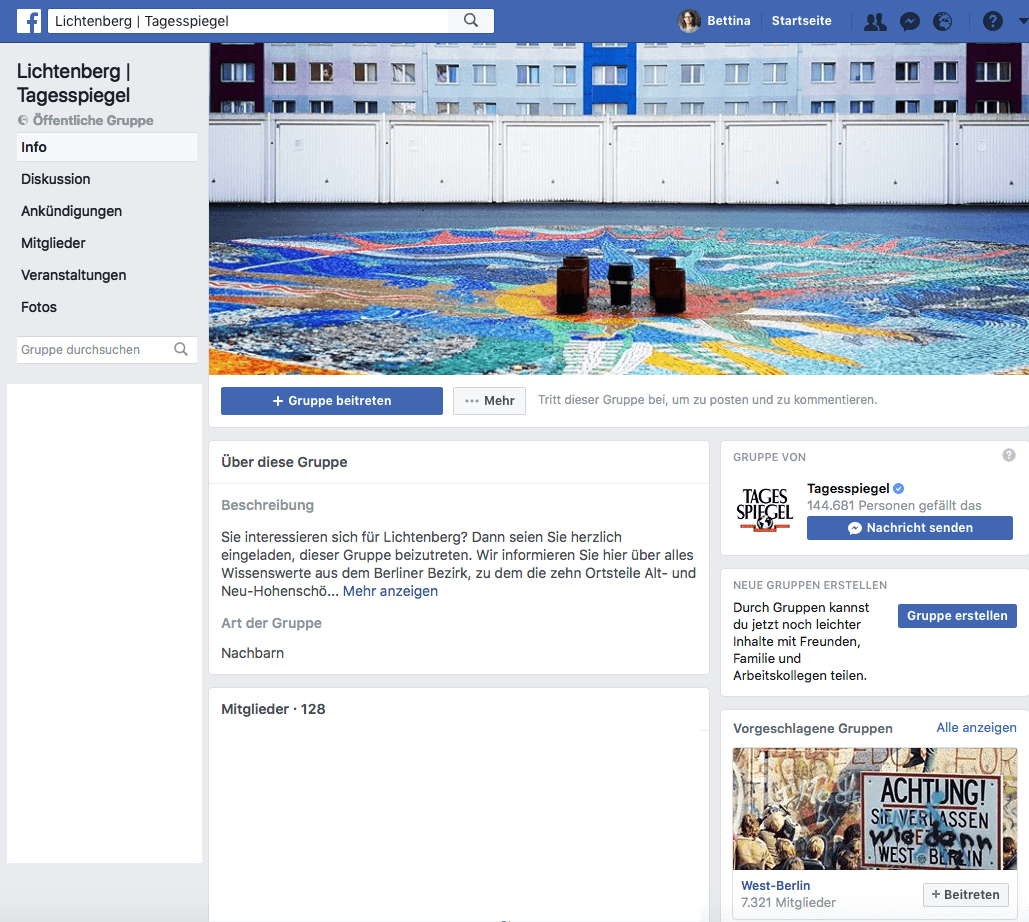1029x922 pixels.
Task: Click the search magnifier in top bar
Action: point(471,21)
